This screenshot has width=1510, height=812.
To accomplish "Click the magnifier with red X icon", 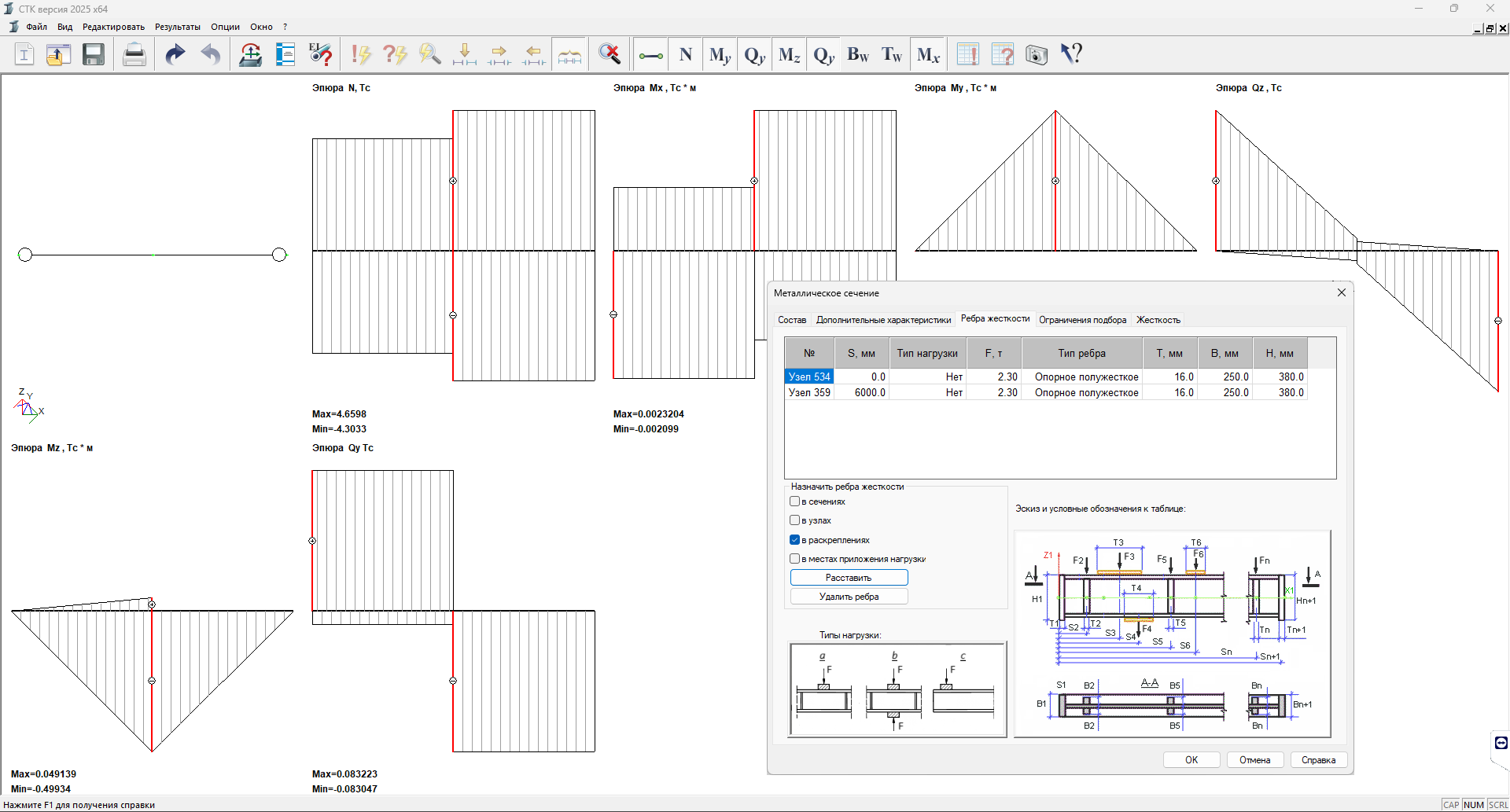I will point(610,54).
